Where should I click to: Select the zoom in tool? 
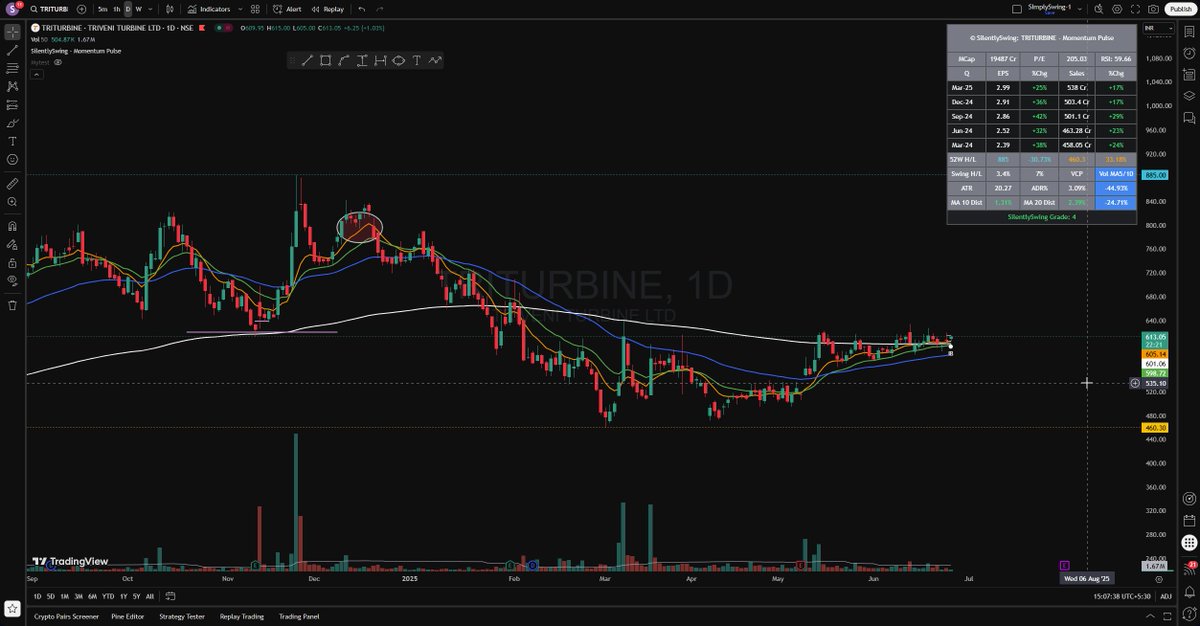(12, 202)
